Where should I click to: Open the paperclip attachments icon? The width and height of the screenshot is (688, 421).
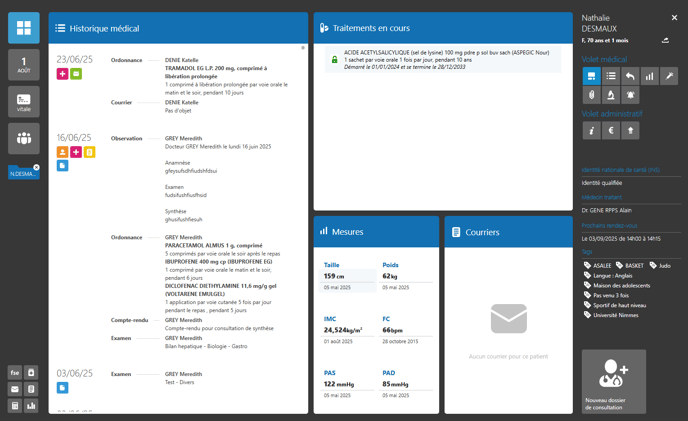[x=591, y=95]
